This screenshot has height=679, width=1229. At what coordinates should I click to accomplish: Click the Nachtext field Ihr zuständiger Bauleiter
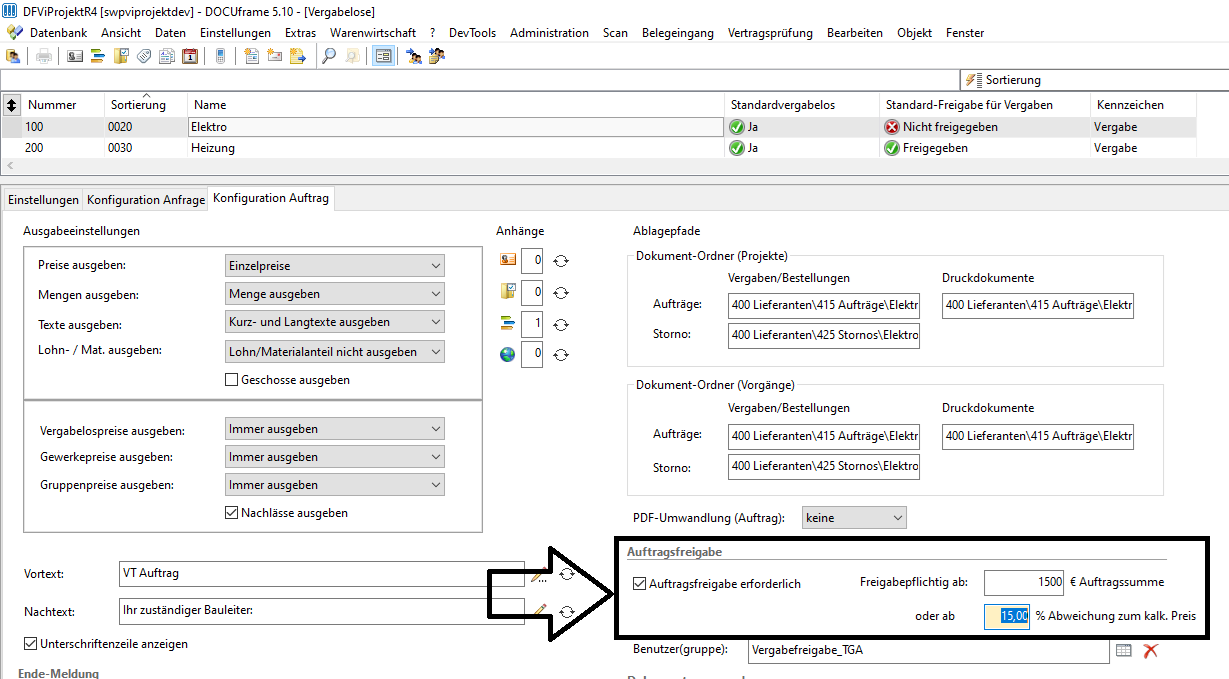tap(321, 611)
